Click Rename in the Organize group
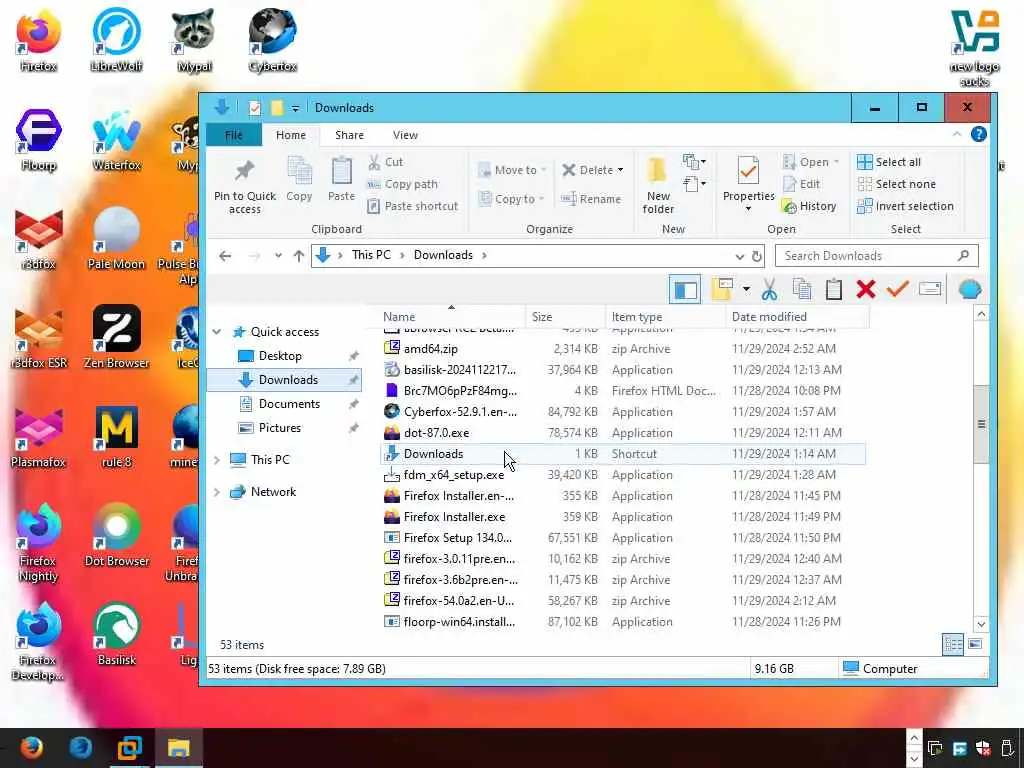The width and height of the screenshot is (1024, 768). point(591,199)
